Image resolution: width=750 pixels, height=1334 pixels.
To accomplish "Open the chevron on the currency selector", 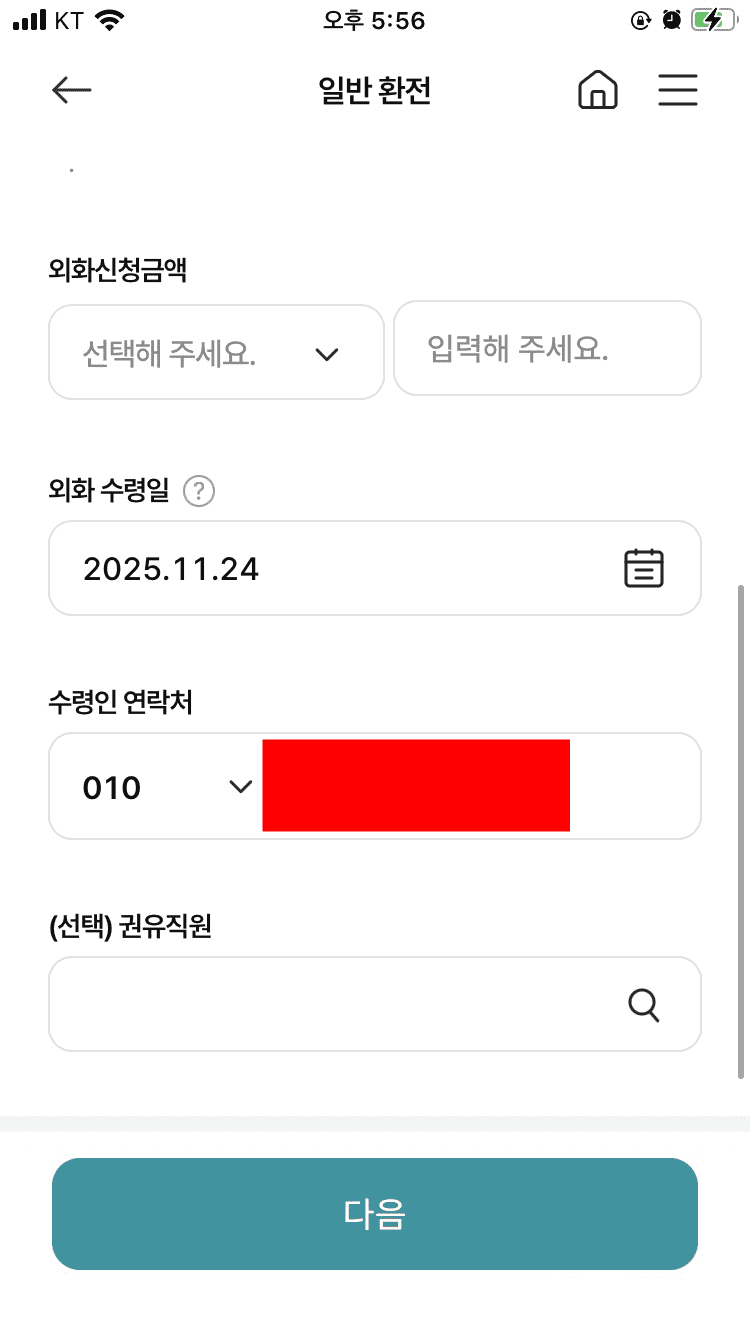I will pyautogui.click(x=327, y=352).
